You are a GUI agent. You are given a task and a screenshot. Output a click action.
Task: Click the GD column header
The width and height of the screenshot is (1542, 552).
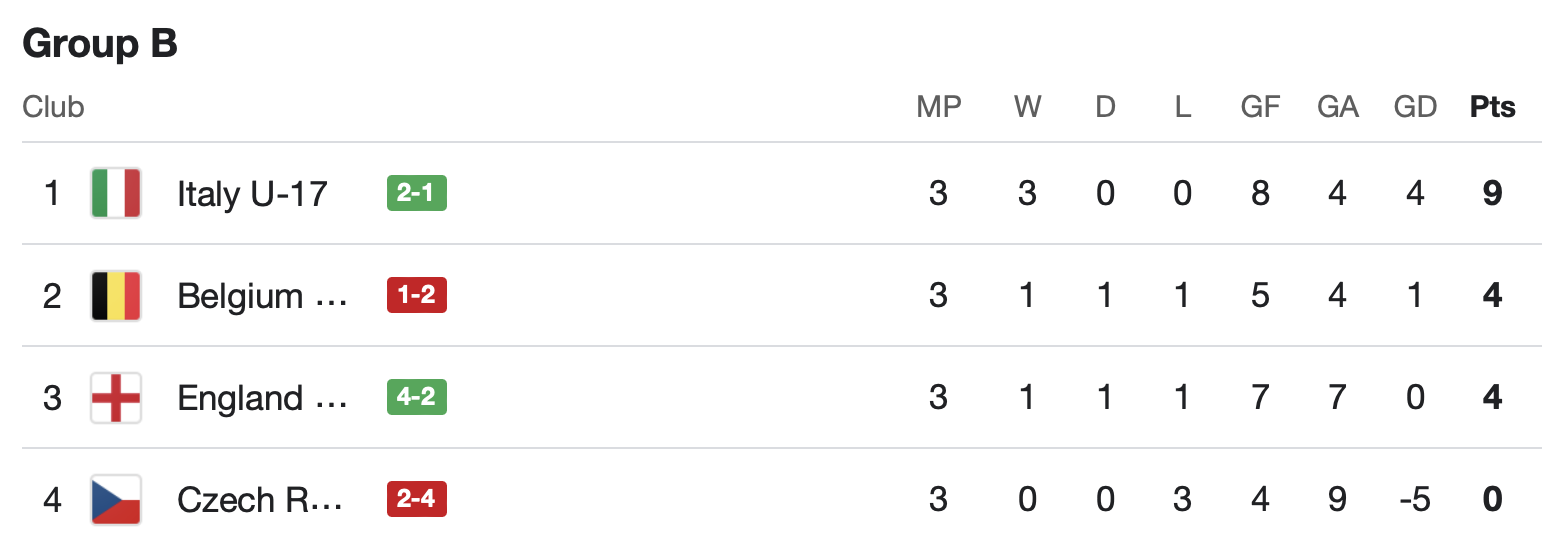click(x=1415, y=106)
